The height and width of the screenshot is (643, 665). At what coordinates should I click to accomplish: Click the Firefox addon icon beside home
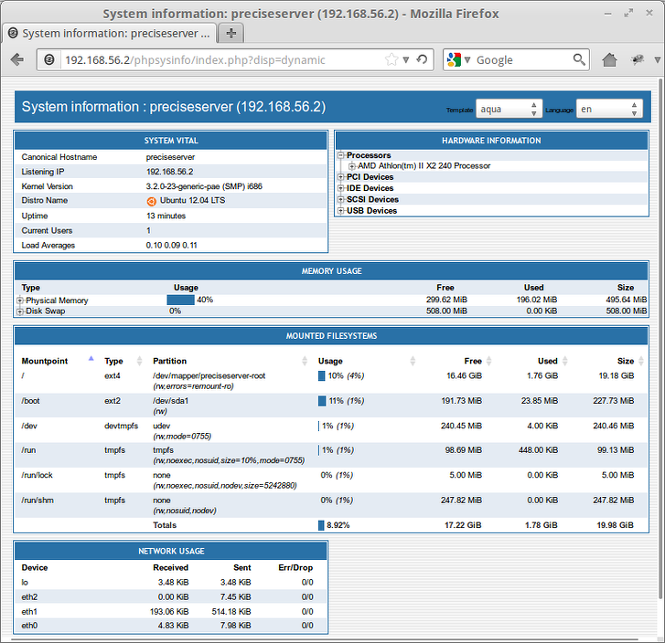point(637,60)
